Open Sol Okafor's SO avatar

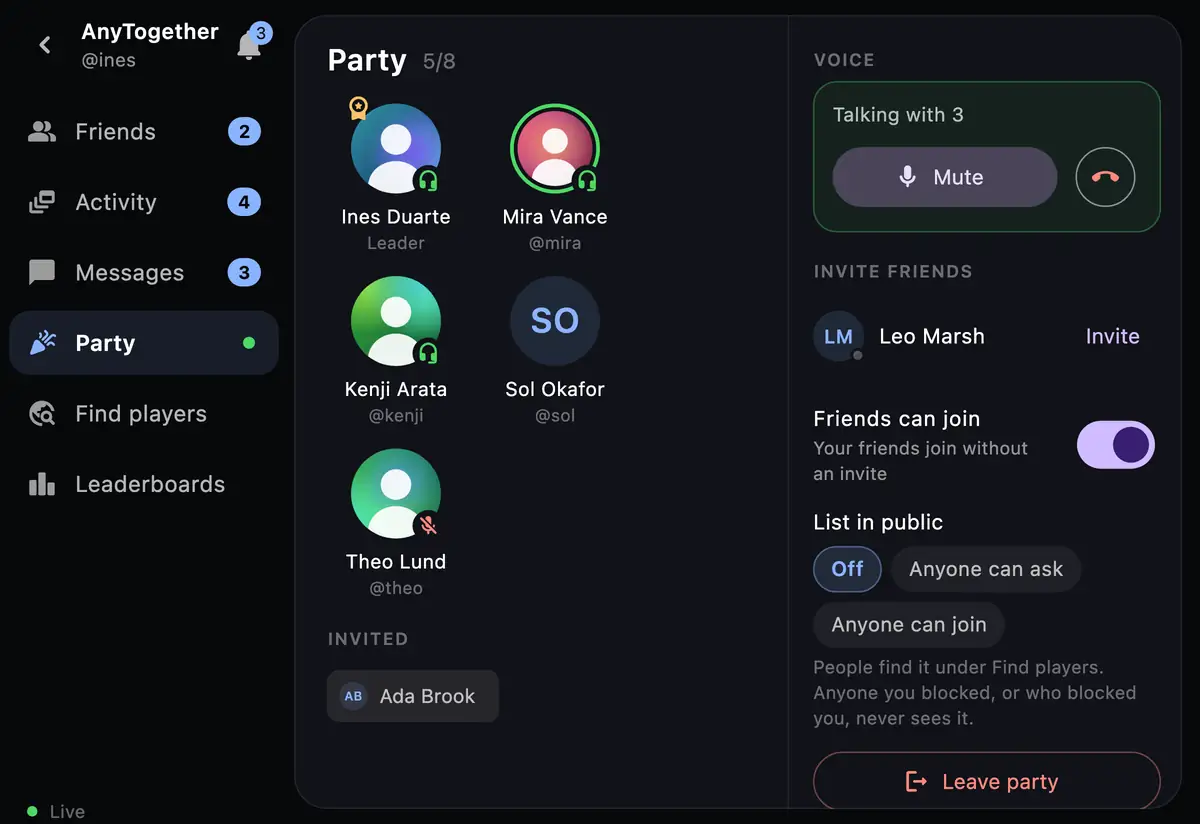[x=555, y=321]
